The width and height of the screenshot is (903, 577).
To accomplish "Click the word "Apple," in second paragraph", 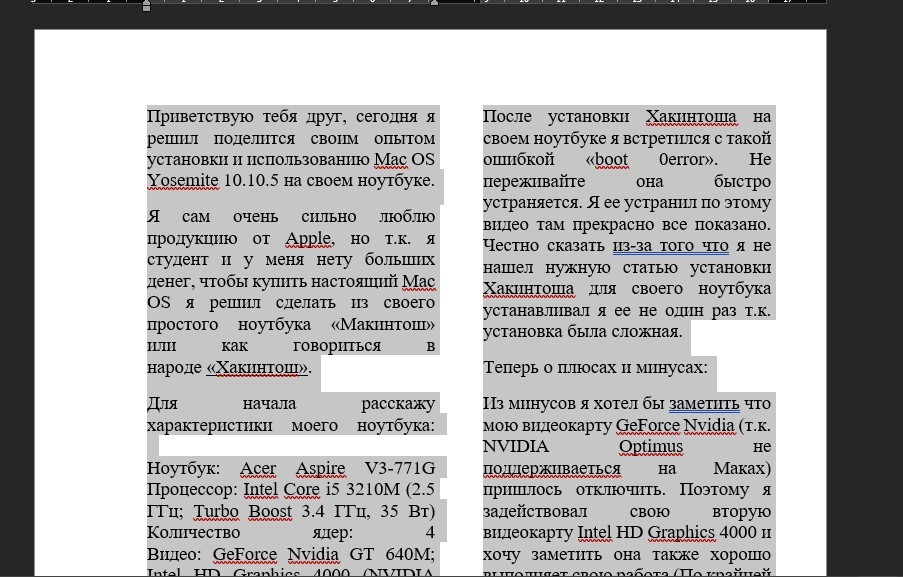I will pos(310,238).
